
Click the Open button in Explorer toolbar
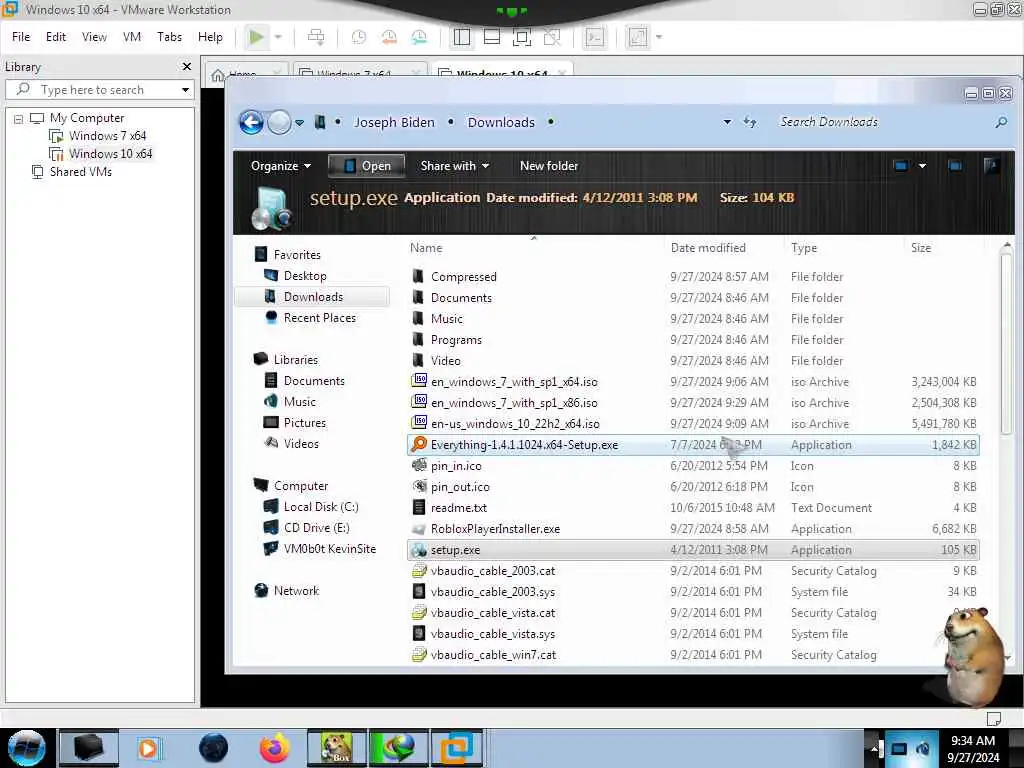(x=366, y=166)
